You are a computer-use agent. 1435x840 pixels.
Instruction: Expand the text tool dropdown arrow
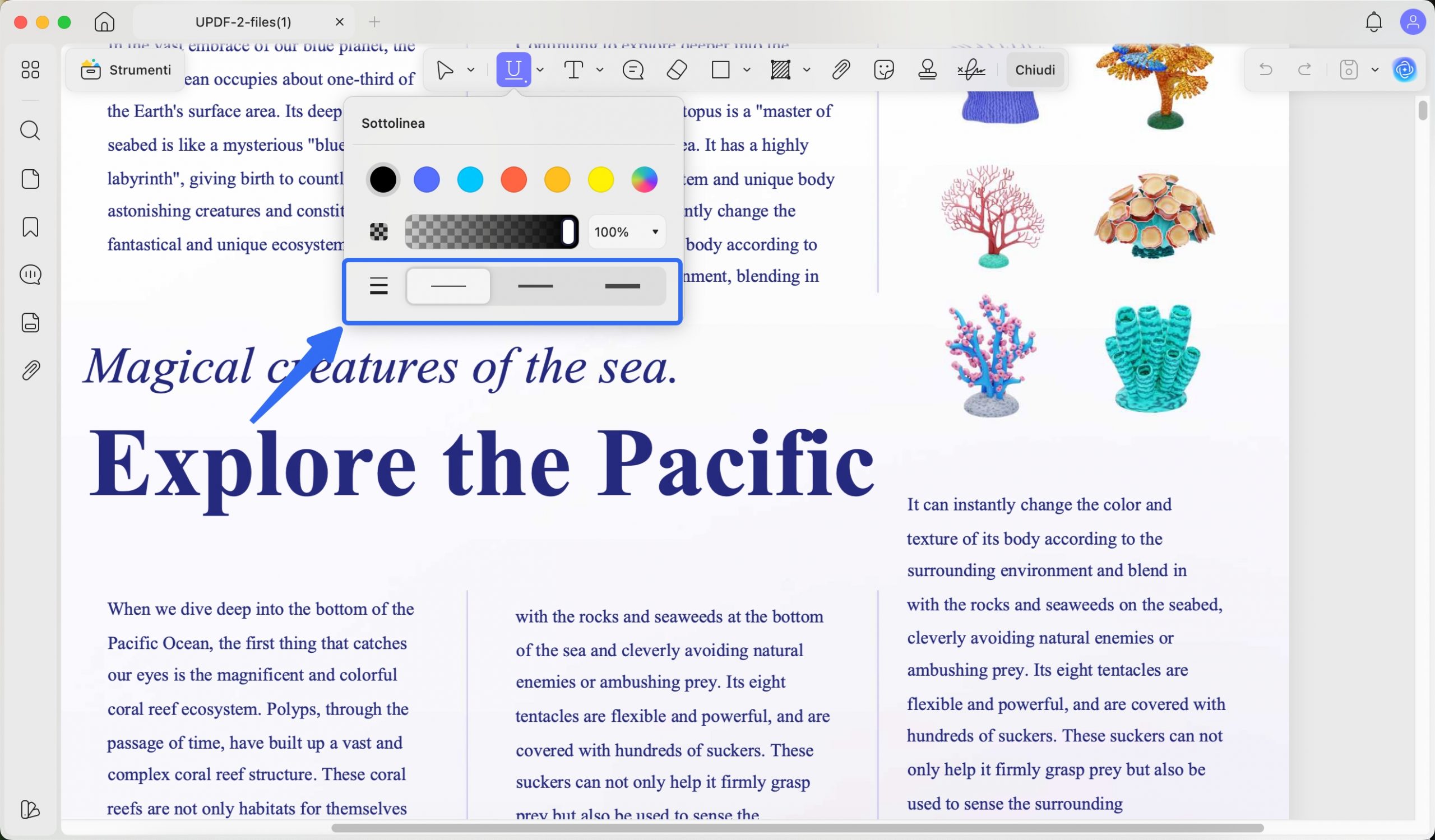[x=600, y=70]
